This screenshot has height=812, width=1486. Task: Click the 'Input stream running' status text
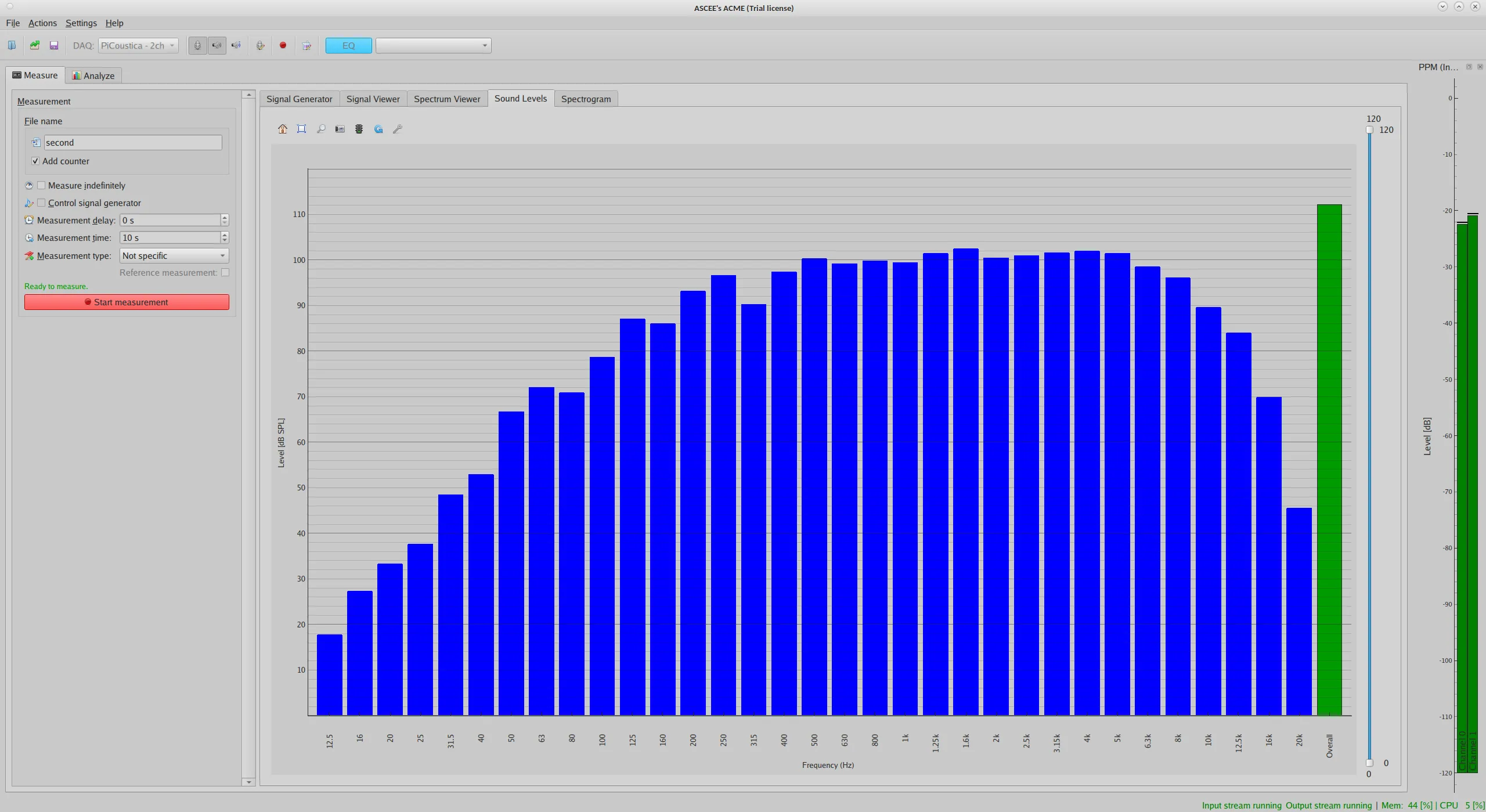click(1242, 805)
